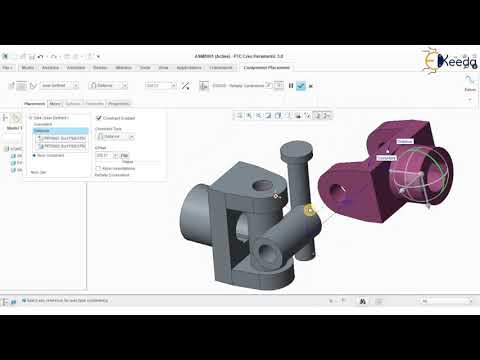Open Constraint Type dropdown in placement panel
The image size is (480, 360).
click(131, 137)
